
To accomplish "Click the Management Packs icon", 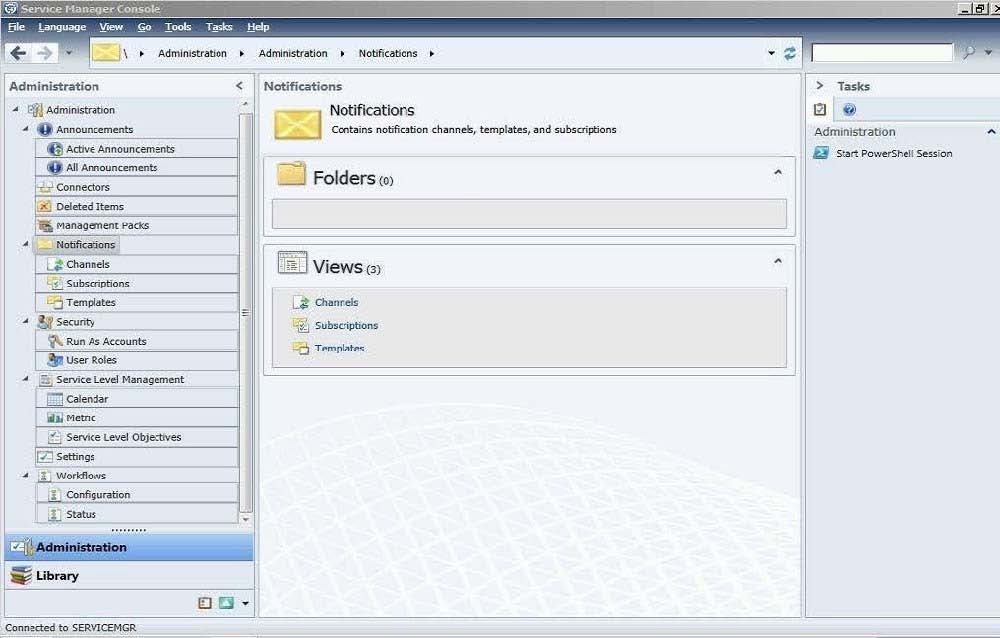I will pos(45,225).
